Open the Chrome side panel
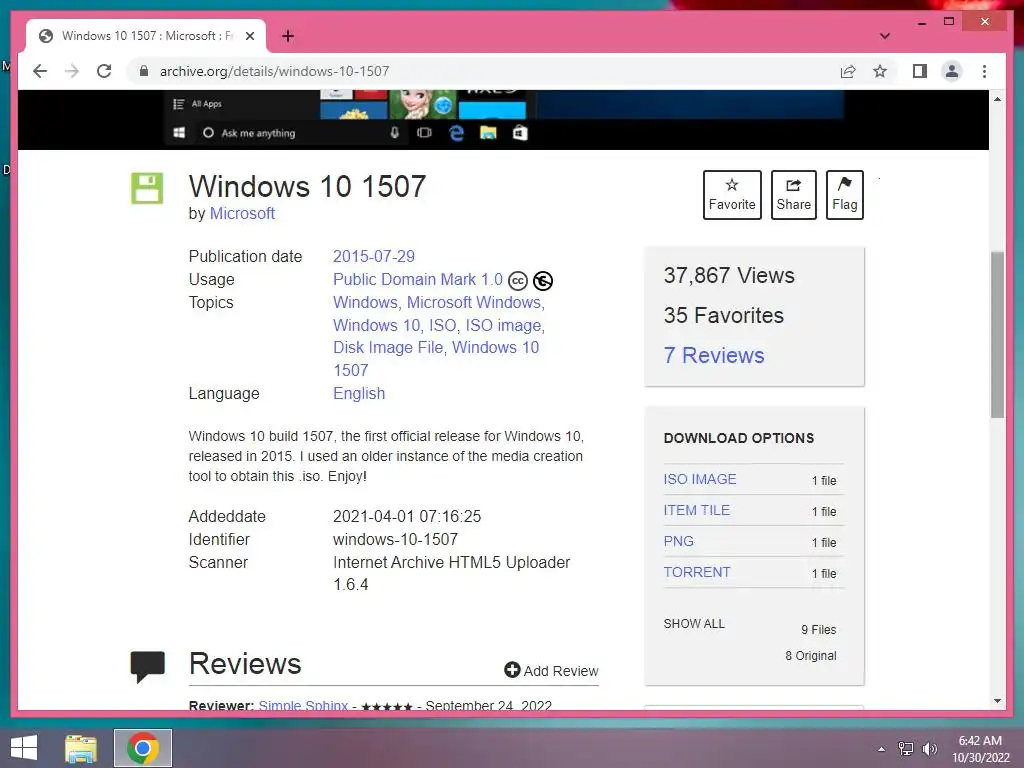Image resolution: width=1024 pixels, height=768 pixels. click(920, 71)
